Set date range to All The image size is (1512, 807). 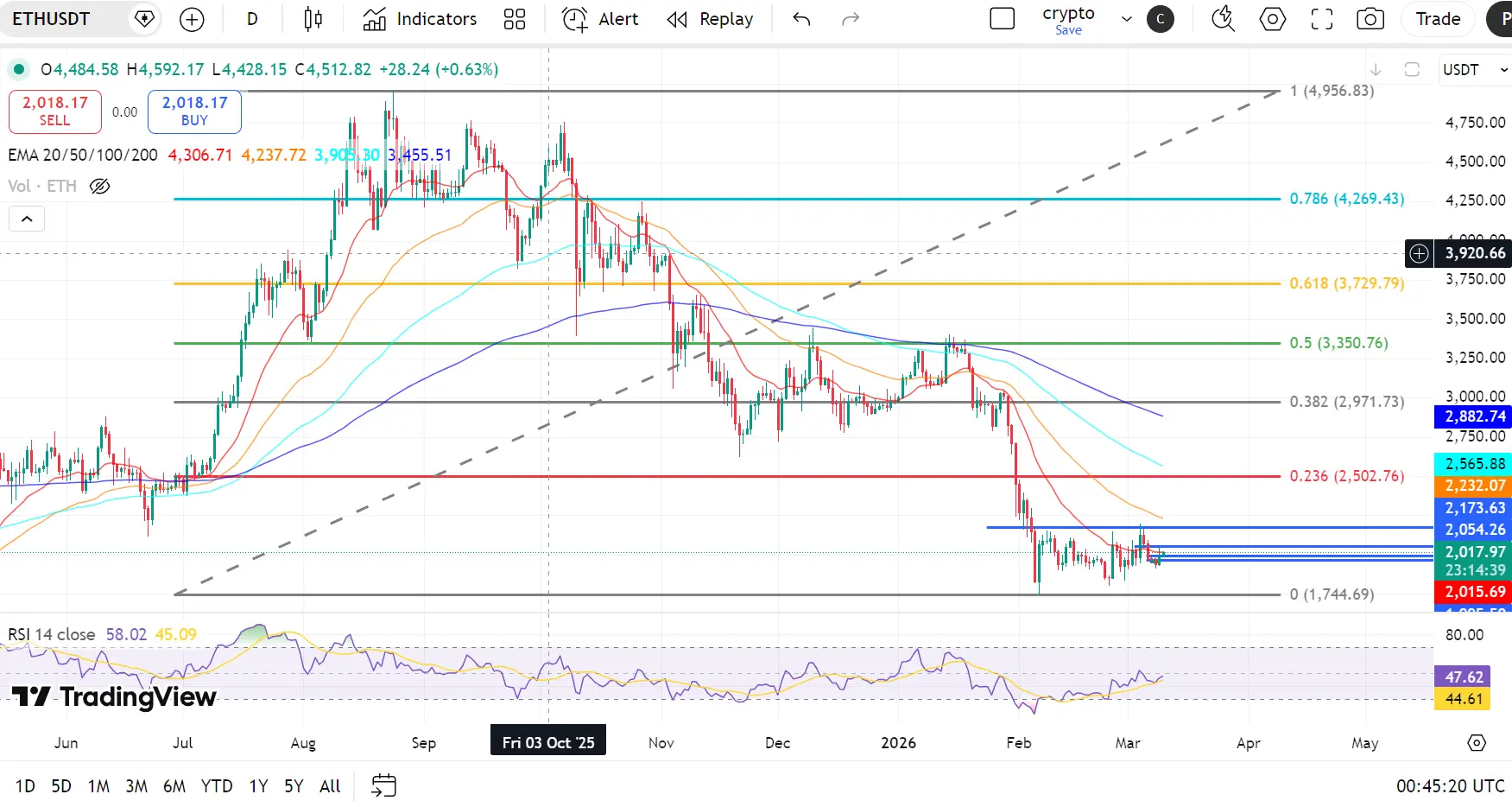coord(330,786)
